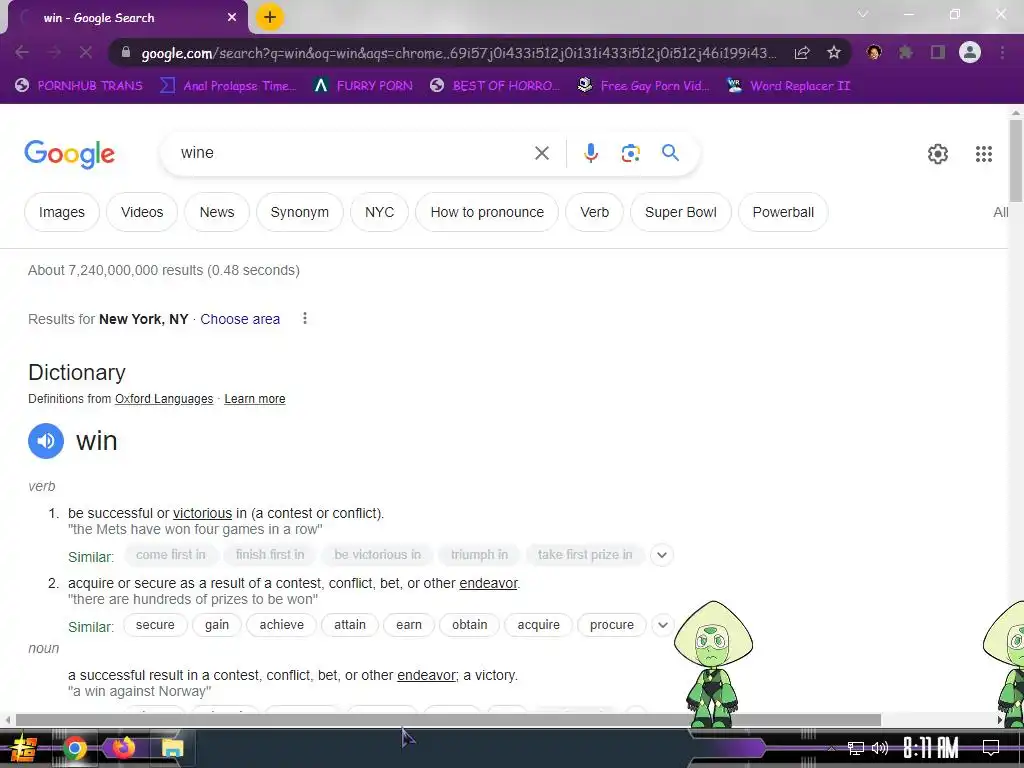This screenshot has height=768, width=1024.
Task: Search by image with Google Lens icon
Action: click(x=630, y=153)
